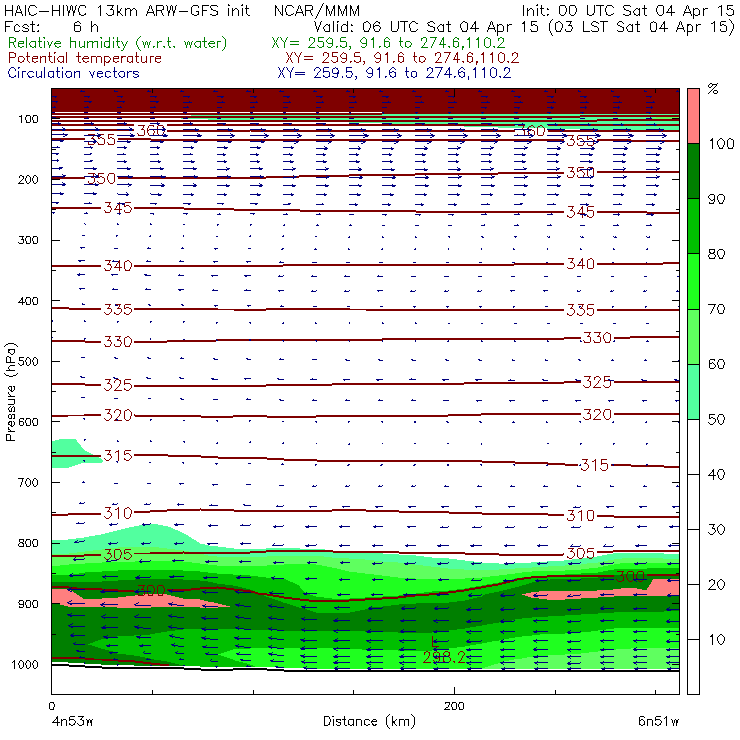Click the "0" distance axis tick label

tap(52, 706)
